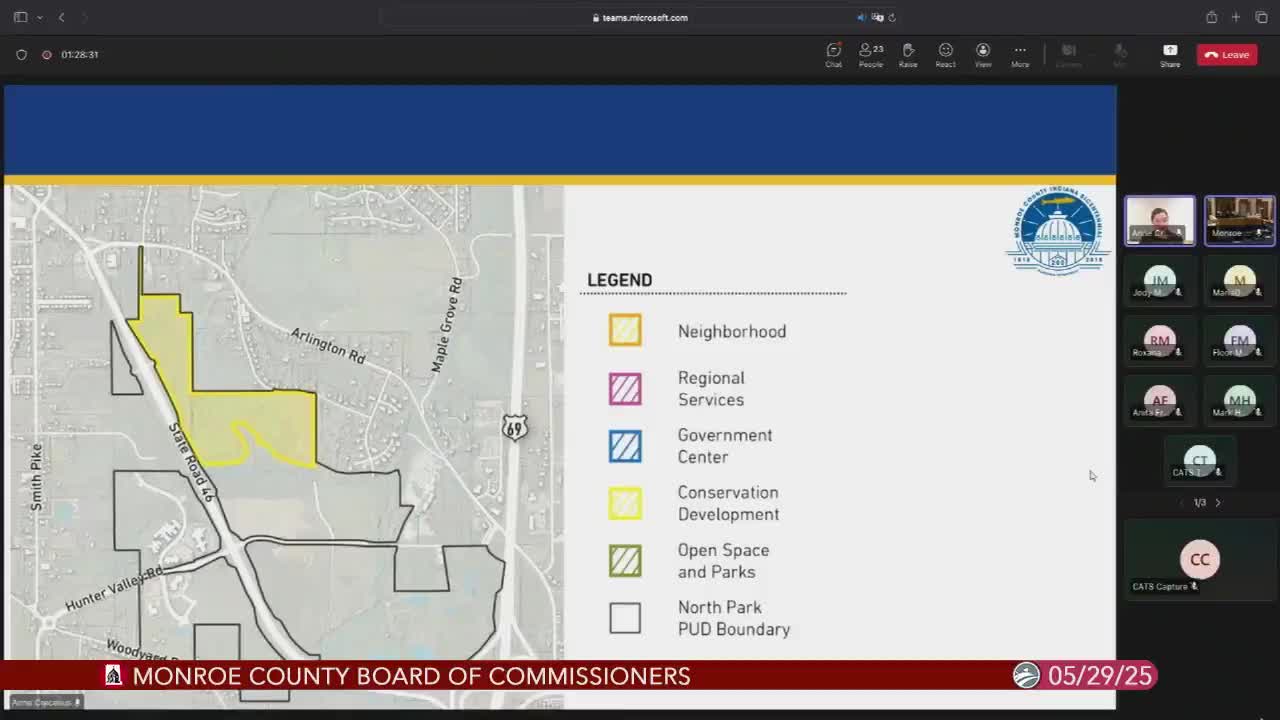Select the Jody M participant tile

[1160, 283]
